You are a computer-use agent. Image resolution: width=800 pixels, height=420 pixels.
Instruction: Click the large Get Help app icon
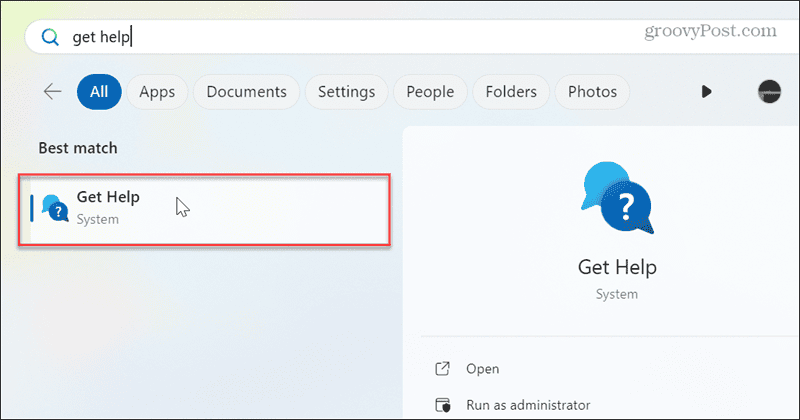point(617,198)
